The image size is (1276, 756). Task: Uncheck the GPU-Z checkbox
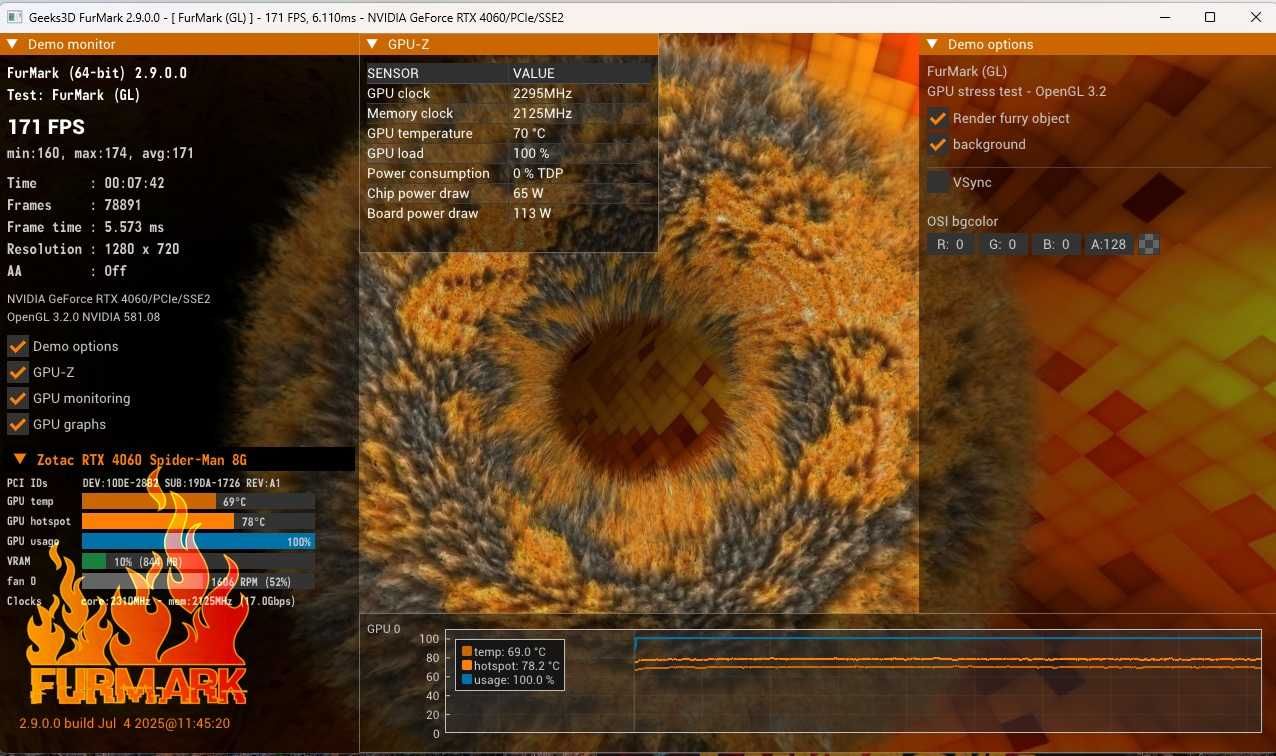coord(18,372)
